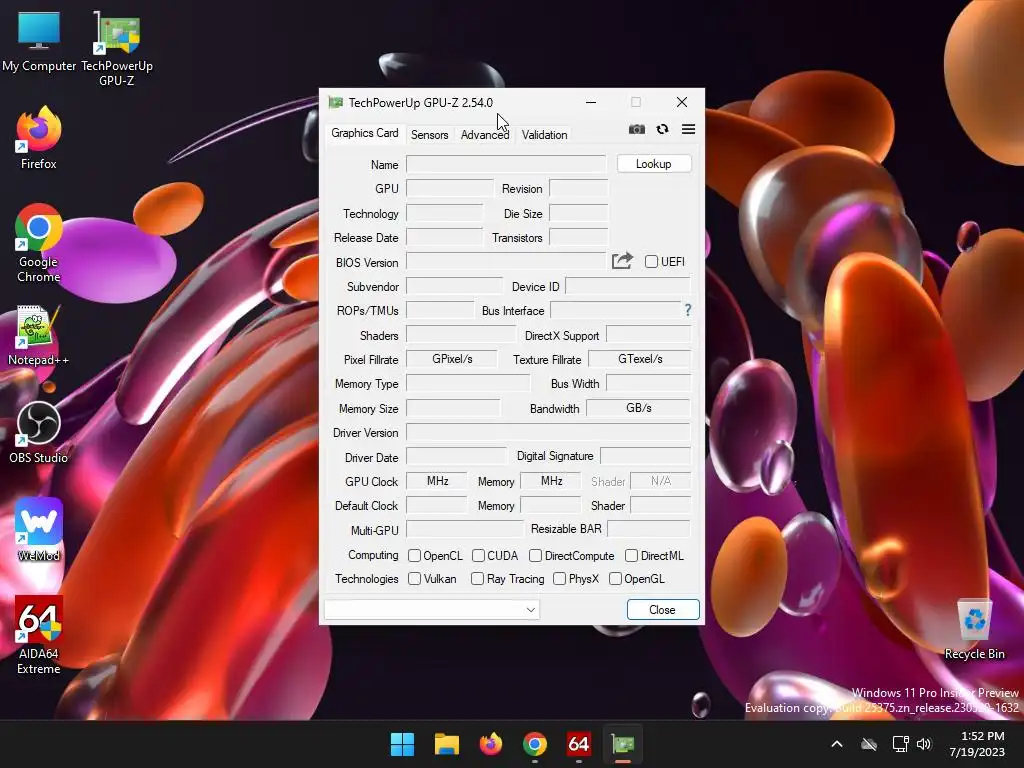
Task: Switch to the Validation tab
Action: pos(544,135)
